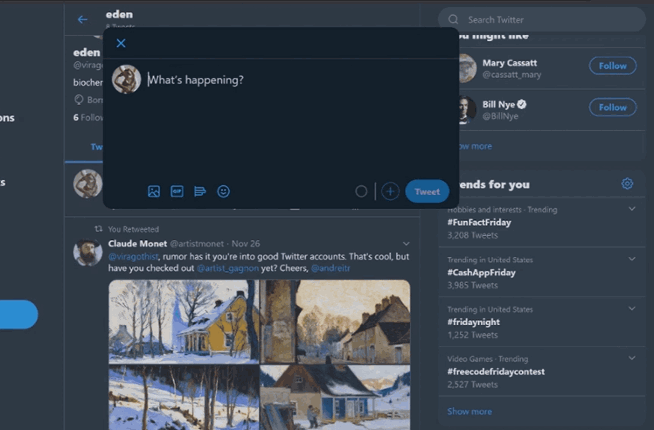Viewport: 654px width, 430px height.
Task: Add another tweet with the plus icon
Action: (x=390, y=191)
